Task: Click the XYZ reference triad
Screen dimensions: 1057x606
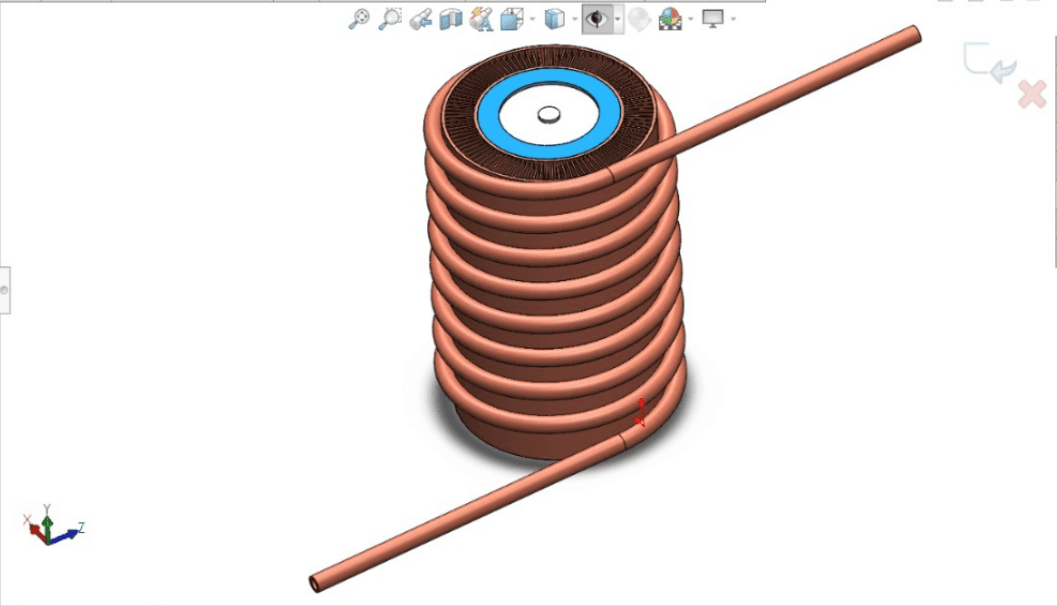Action: [53, 524]
